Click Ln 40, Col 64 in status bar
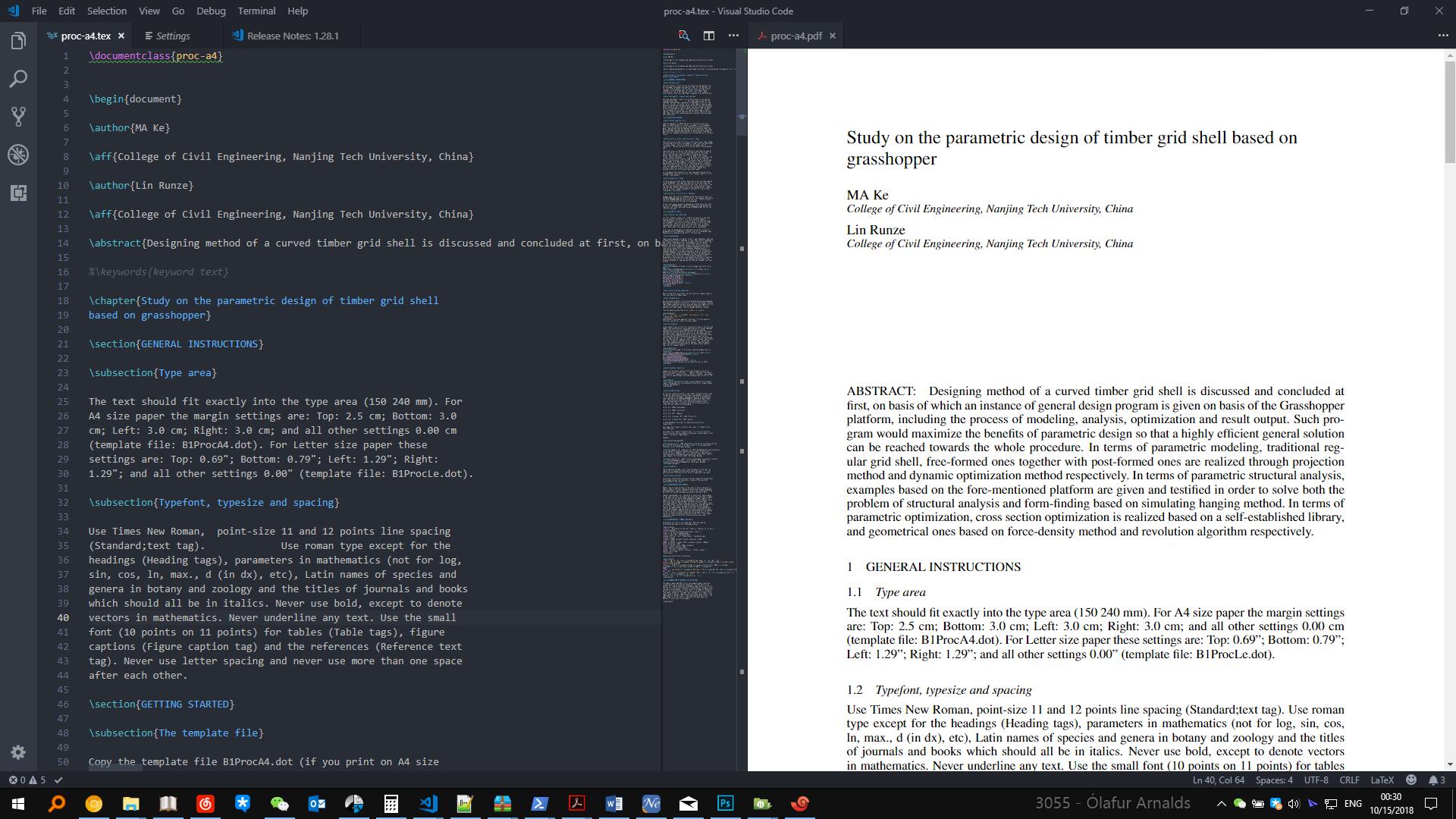This screenshot has width=1456, height=819. point(1218,780)
